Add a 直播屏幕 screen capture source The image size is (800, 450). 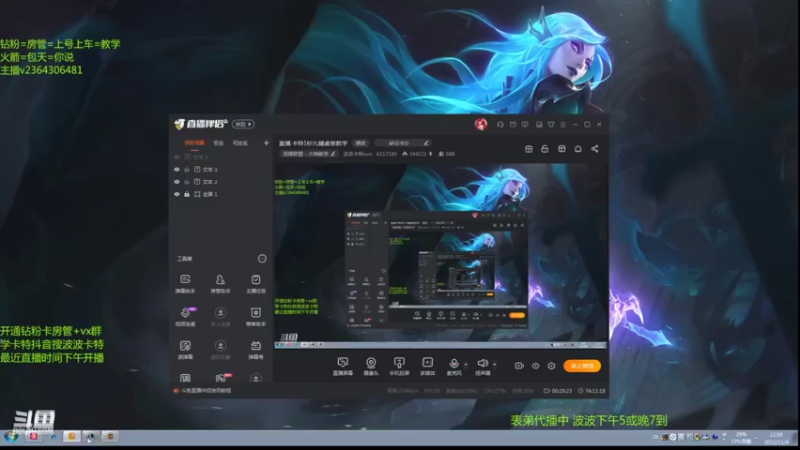click(x=343, y=366)
